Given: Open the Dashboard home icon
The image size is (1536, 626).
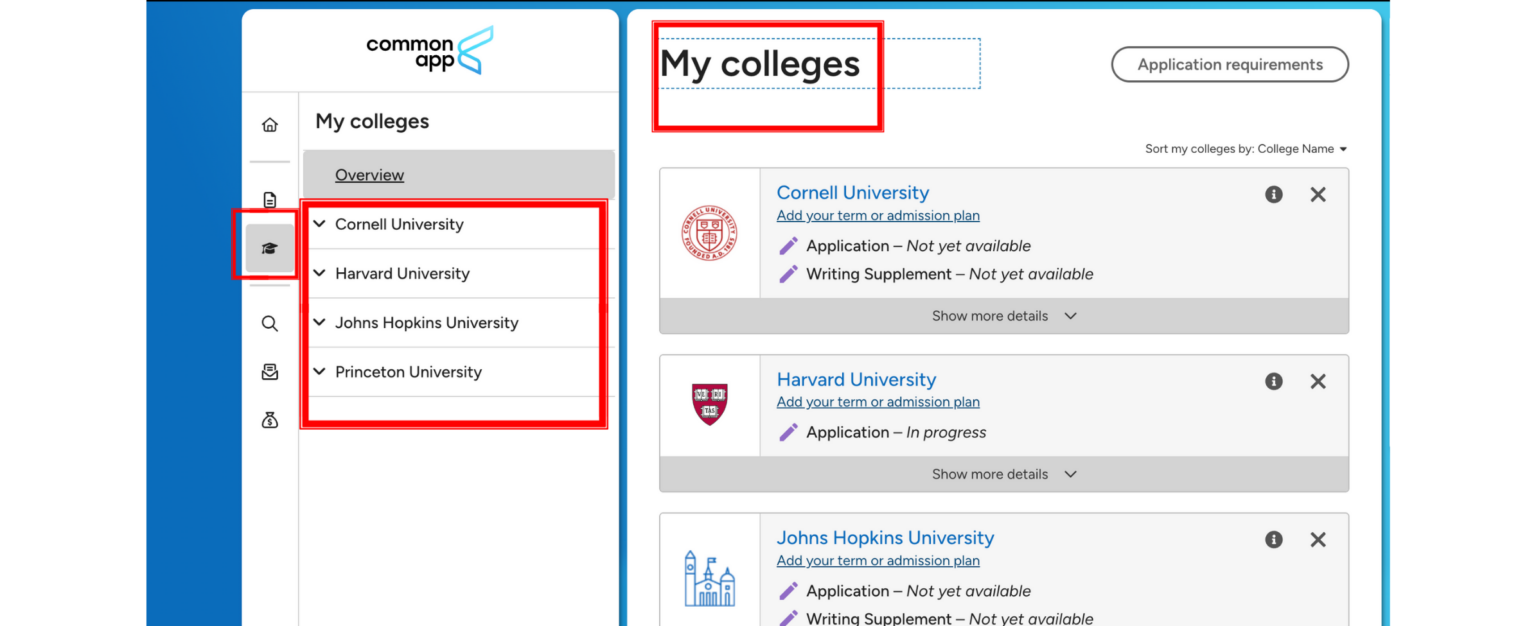Looking at the screenshot, I should [x=269, y=124].
